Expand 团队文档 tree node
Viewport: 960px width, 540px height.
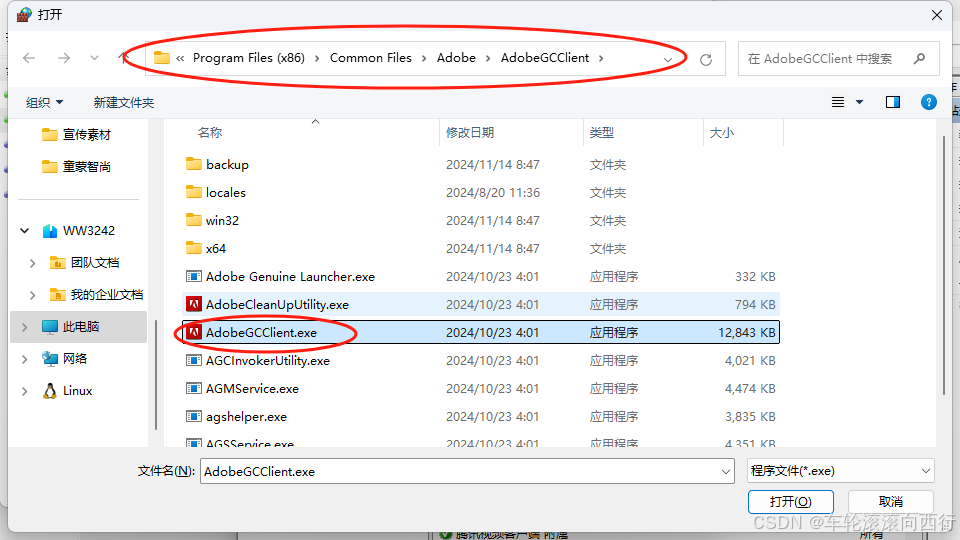[x=32, y=263]
